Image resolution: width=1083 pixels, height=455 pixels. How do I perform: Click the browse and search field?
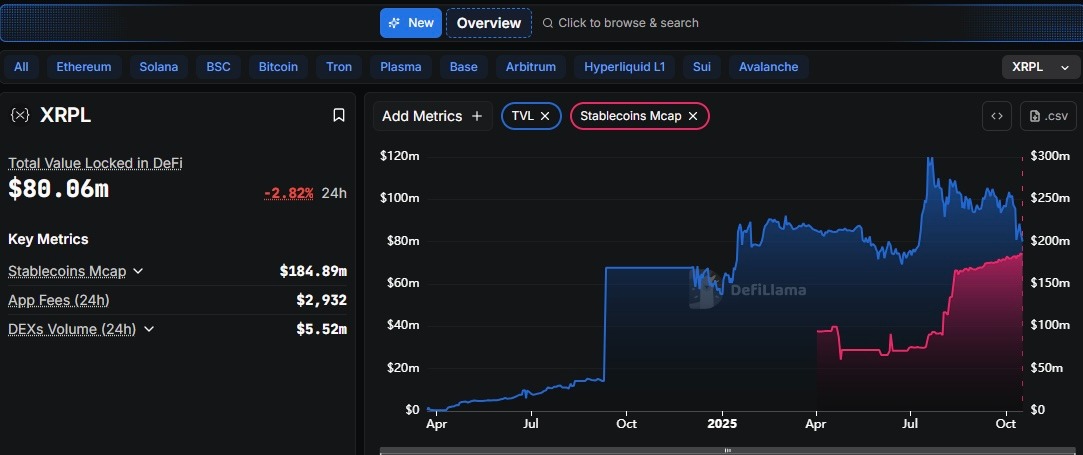pos(628,23)
